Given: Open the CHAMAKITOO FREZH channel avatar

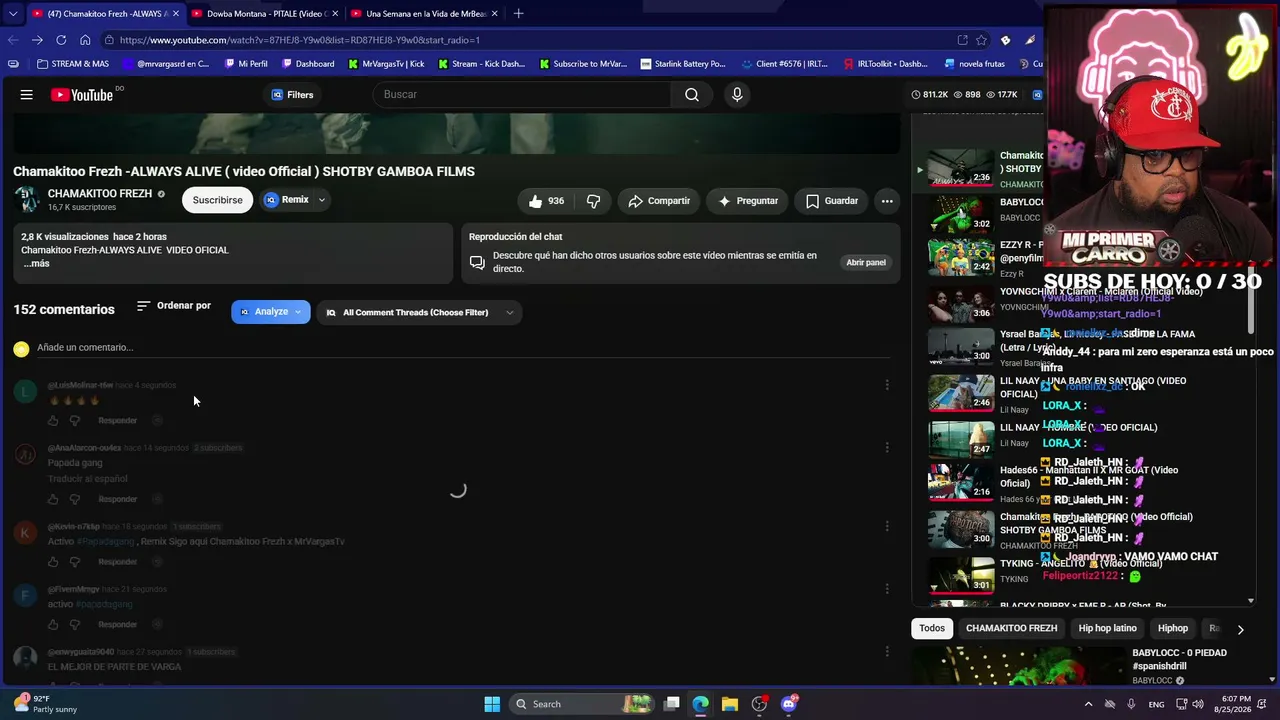Looking at the screenshot, I should 27,199.
